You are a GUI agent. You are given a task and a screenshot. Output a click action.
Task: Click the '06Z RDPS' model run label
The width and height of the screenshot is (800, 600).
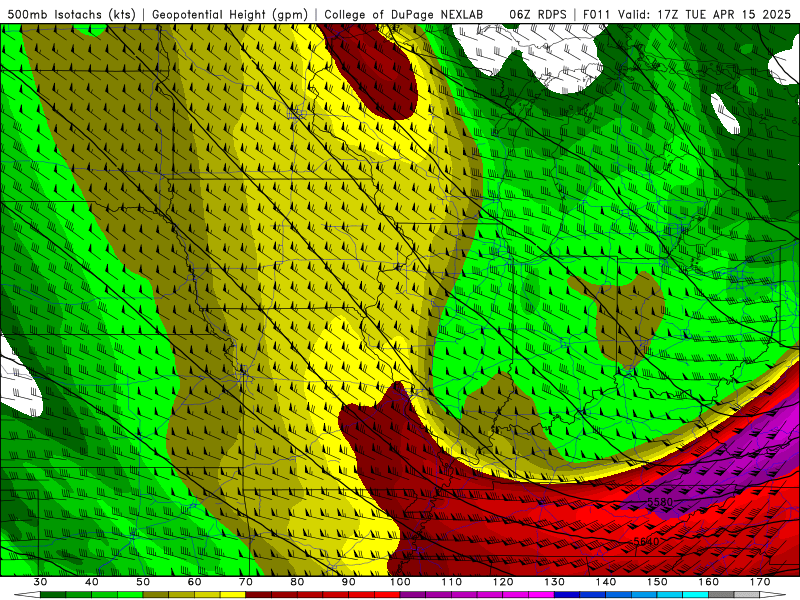click(x=538, y=14)
